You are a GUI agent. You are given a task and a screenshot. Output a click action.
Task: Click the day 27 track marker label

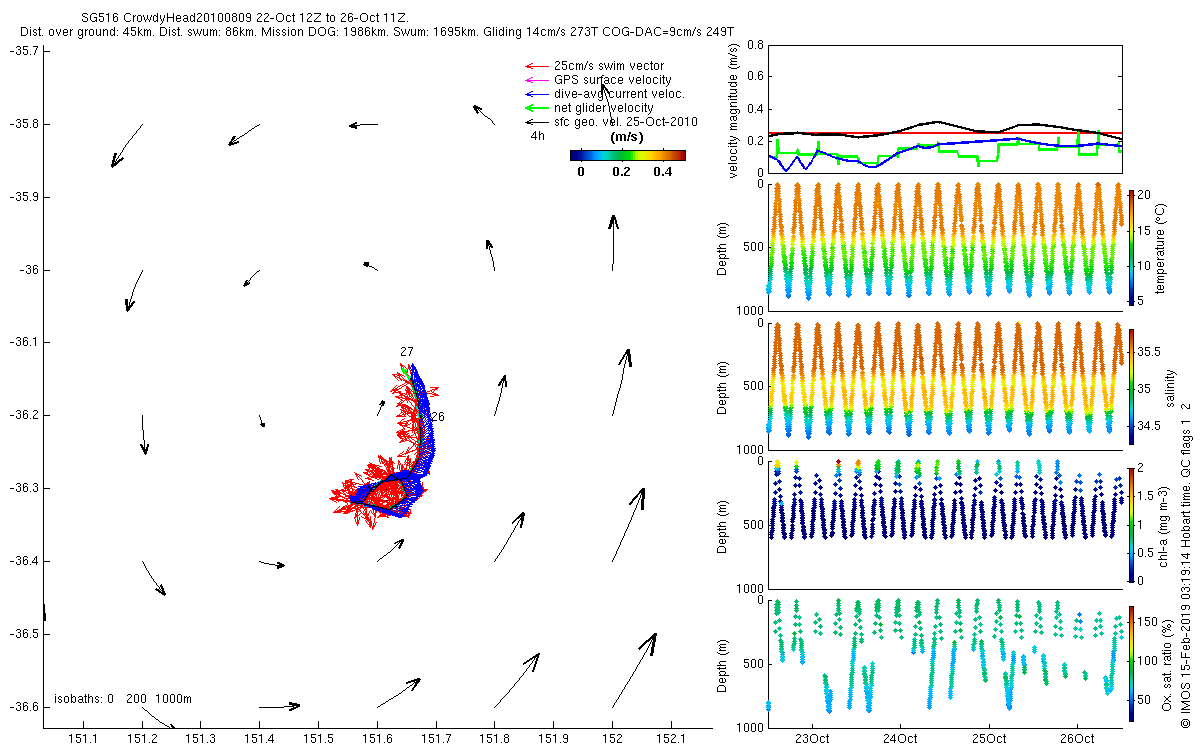pyautogui.click(x=407, y=352)
